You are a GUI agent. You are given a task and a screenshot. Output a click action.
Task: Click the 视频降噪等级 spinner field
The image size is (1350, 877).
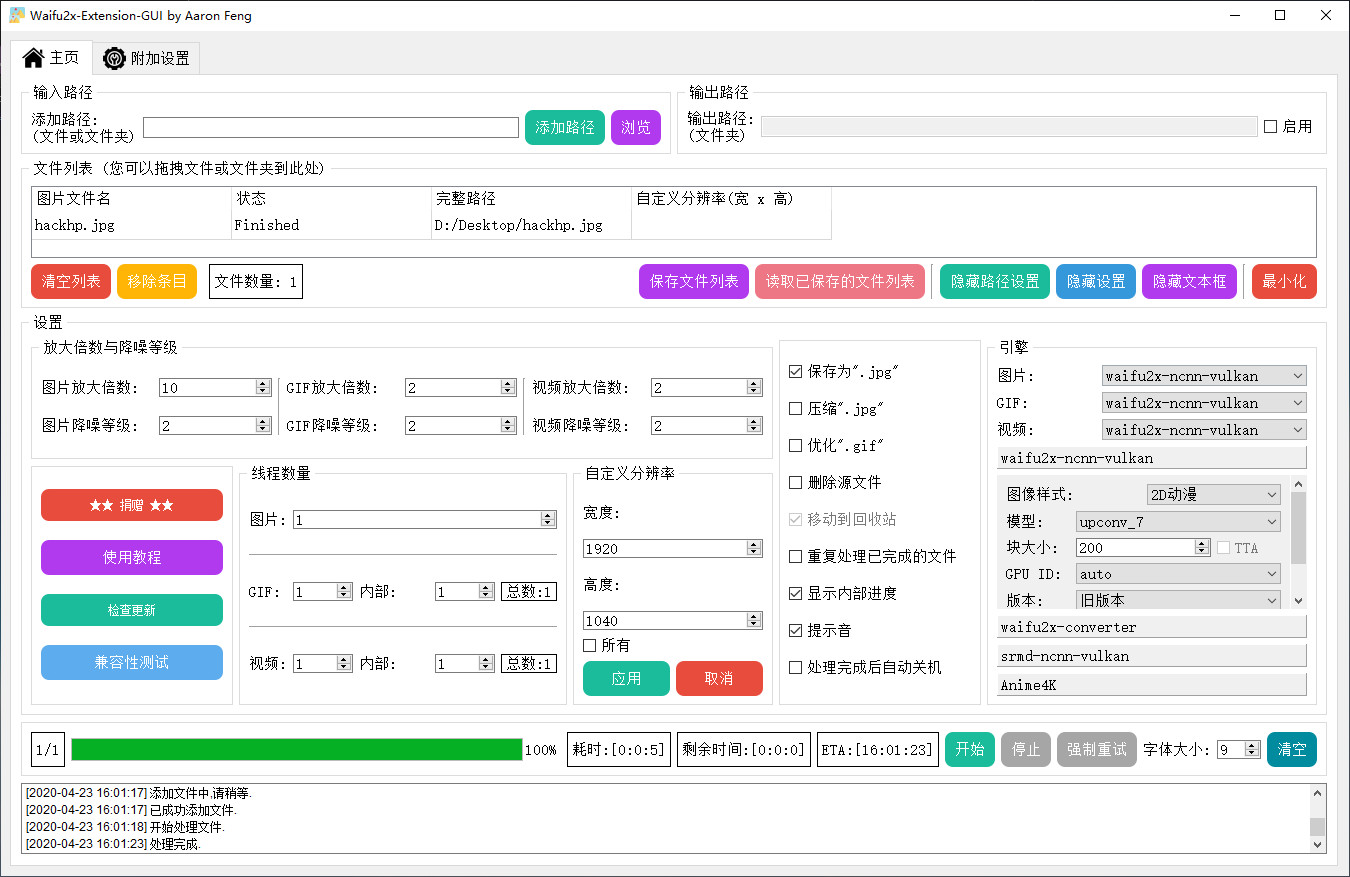coord(707,425)
